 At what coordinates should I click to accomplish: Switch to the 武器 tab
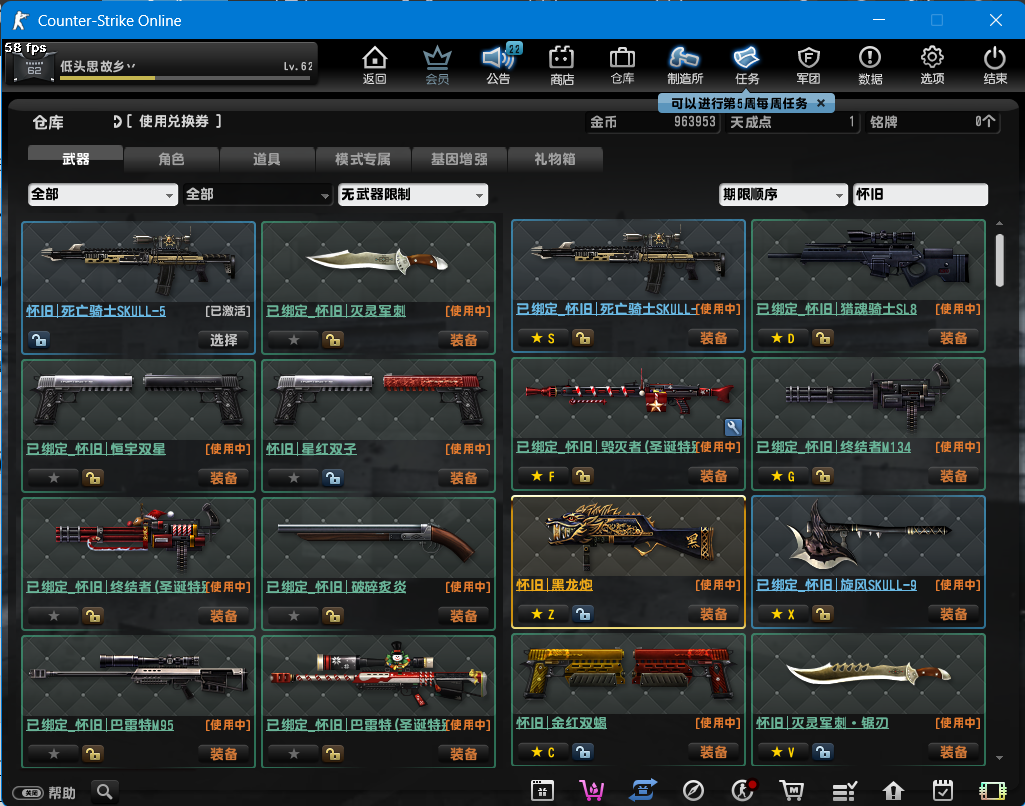(75, 158)
